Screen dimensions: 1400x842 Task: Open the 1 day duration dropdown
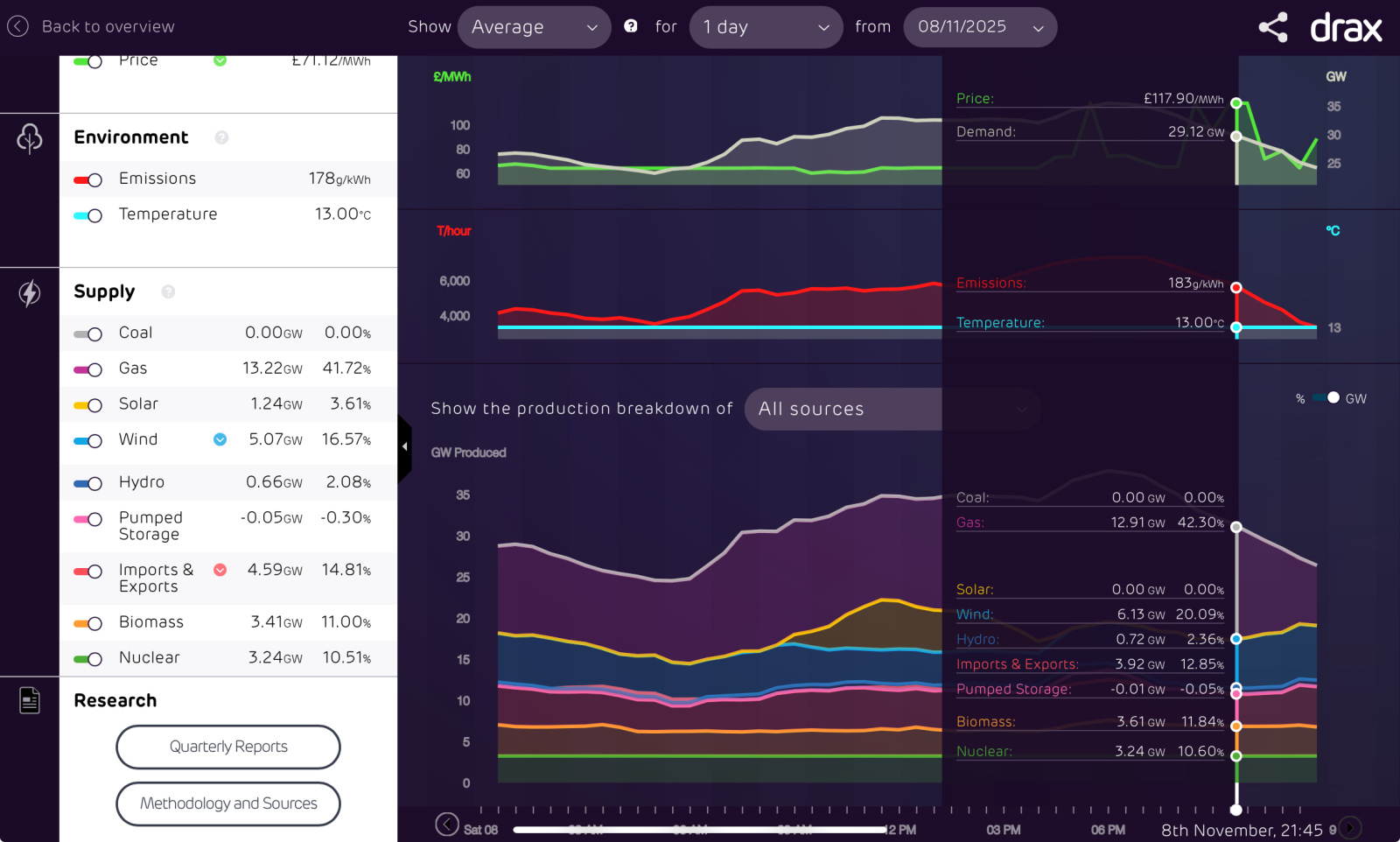point(766,27)
